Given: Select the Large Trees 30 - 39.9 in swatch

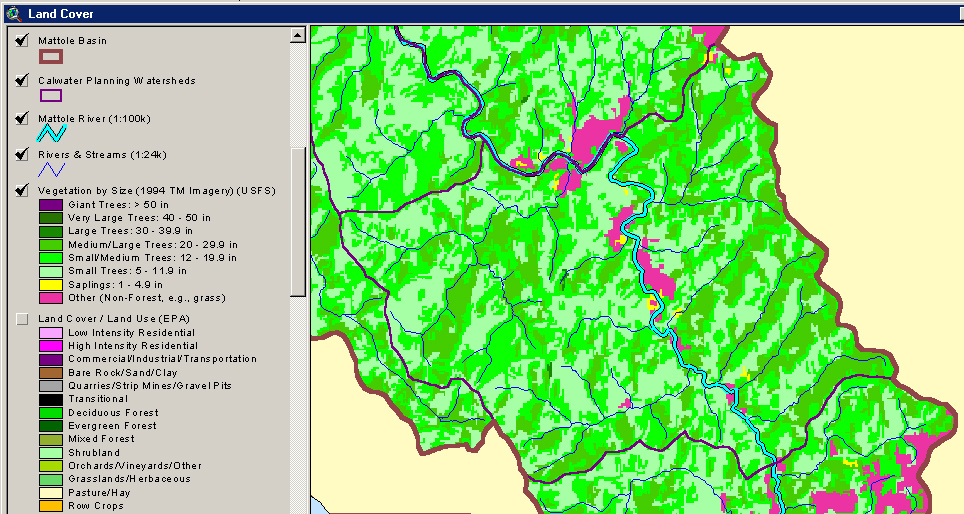Looking at the screenshot, I should [x=51, y=232].
